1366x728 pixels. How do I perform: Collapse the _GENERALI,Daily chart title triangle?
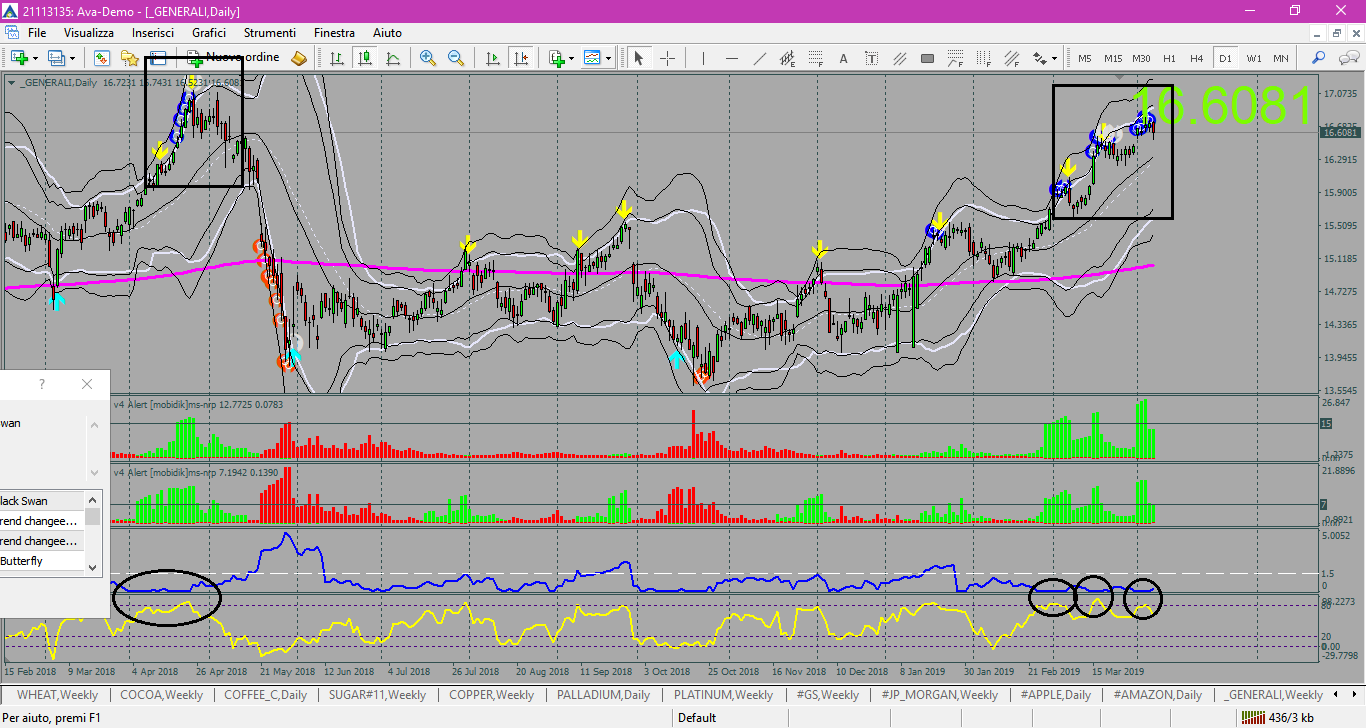point(12,82)
